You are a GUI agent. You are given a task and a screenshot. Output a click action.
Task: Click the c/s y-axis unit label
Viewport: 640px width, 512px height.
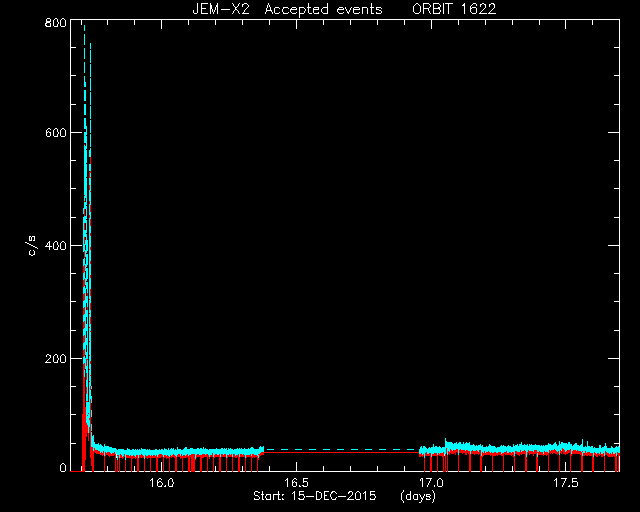click(x=32, y=245)
